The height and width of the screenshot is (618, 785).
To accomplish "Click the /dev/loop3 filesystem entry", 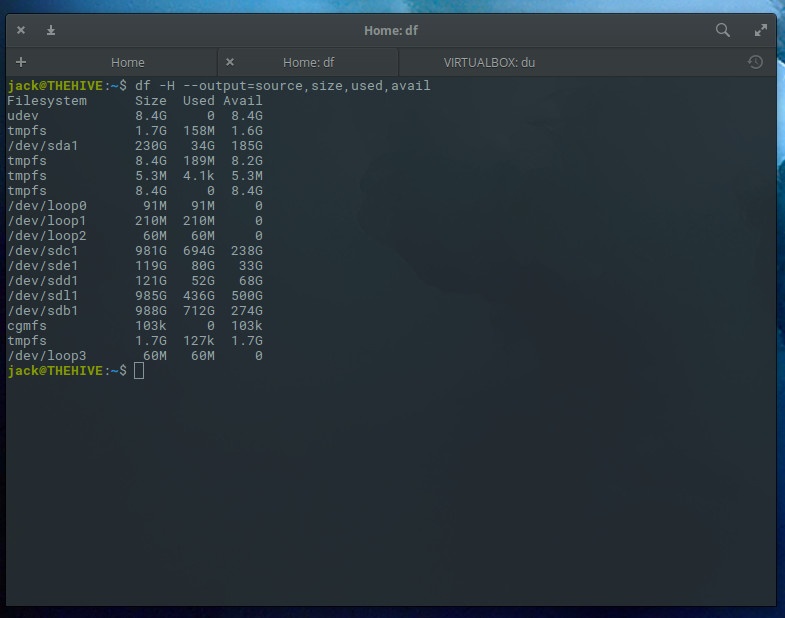I will point(47,356).
